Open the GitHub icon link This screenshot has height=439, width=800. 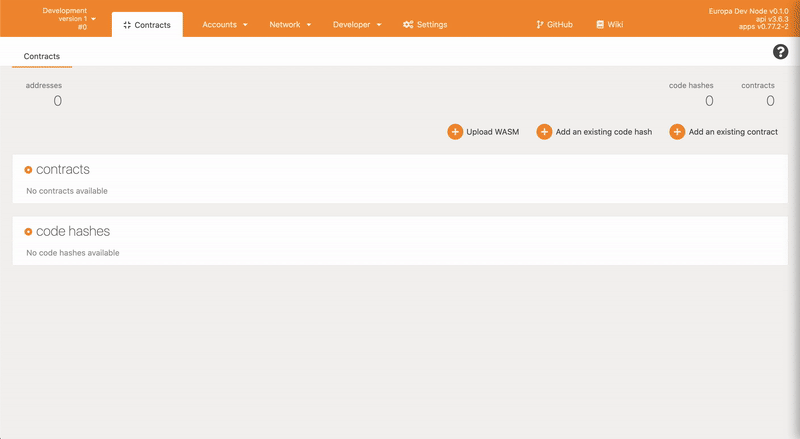click(539, 24)
